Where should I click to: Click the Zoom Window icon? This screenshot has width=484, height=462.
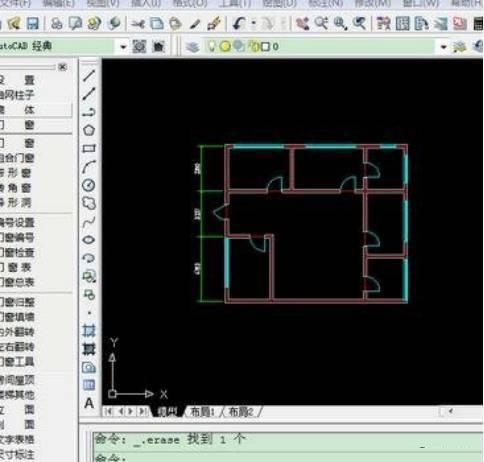(340, 24)
